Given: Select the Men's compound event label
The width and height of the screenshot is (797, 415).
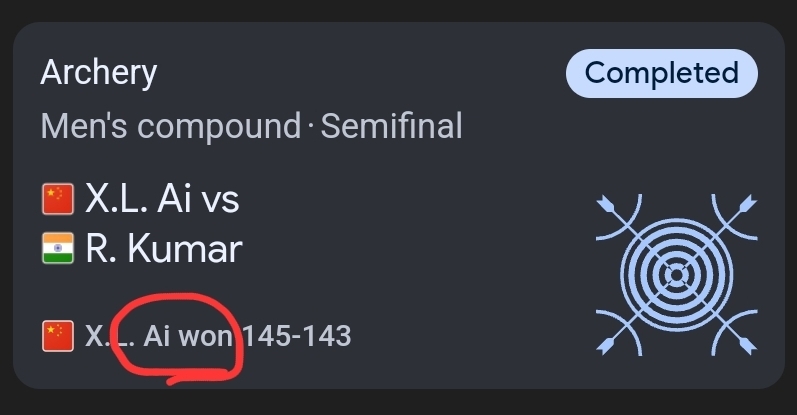Looking at the screenshot, I should (171, 127).
